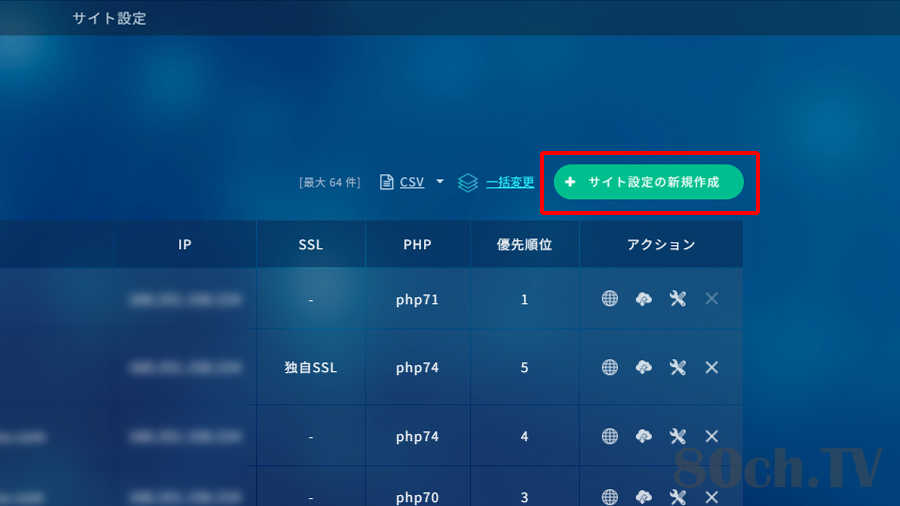This screenshot has height=506, width=900.
Task: Click the [最大 64 件] label
Action: 330,182
